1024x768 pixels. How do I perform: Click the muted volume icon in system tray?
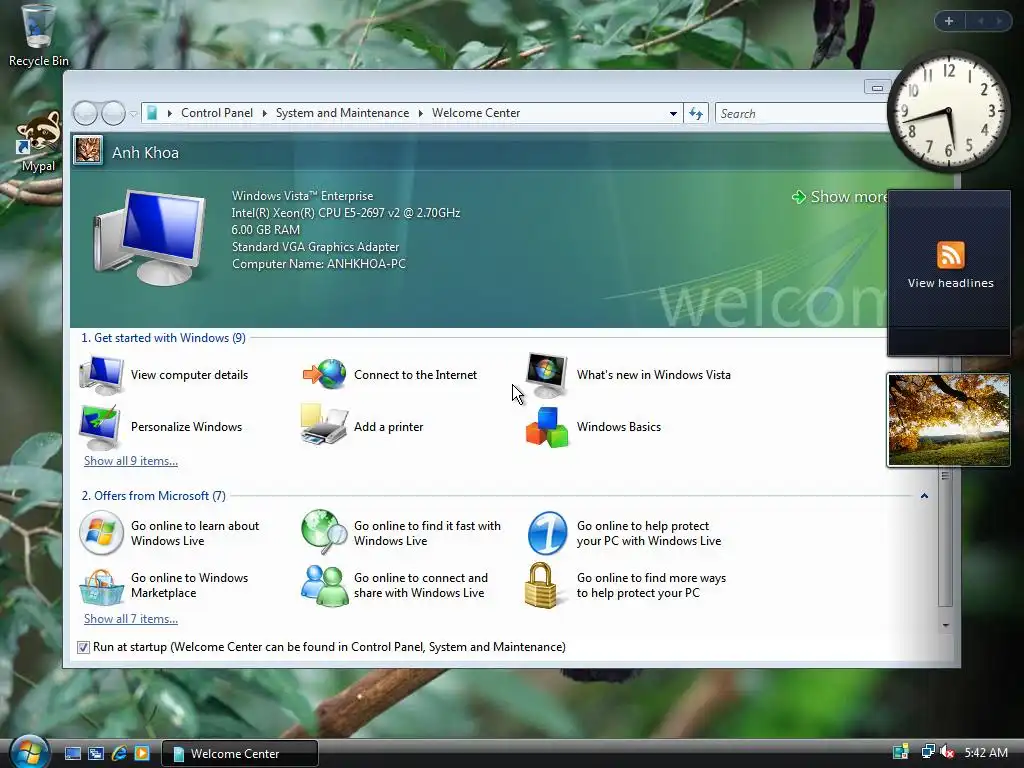[947, 752]
